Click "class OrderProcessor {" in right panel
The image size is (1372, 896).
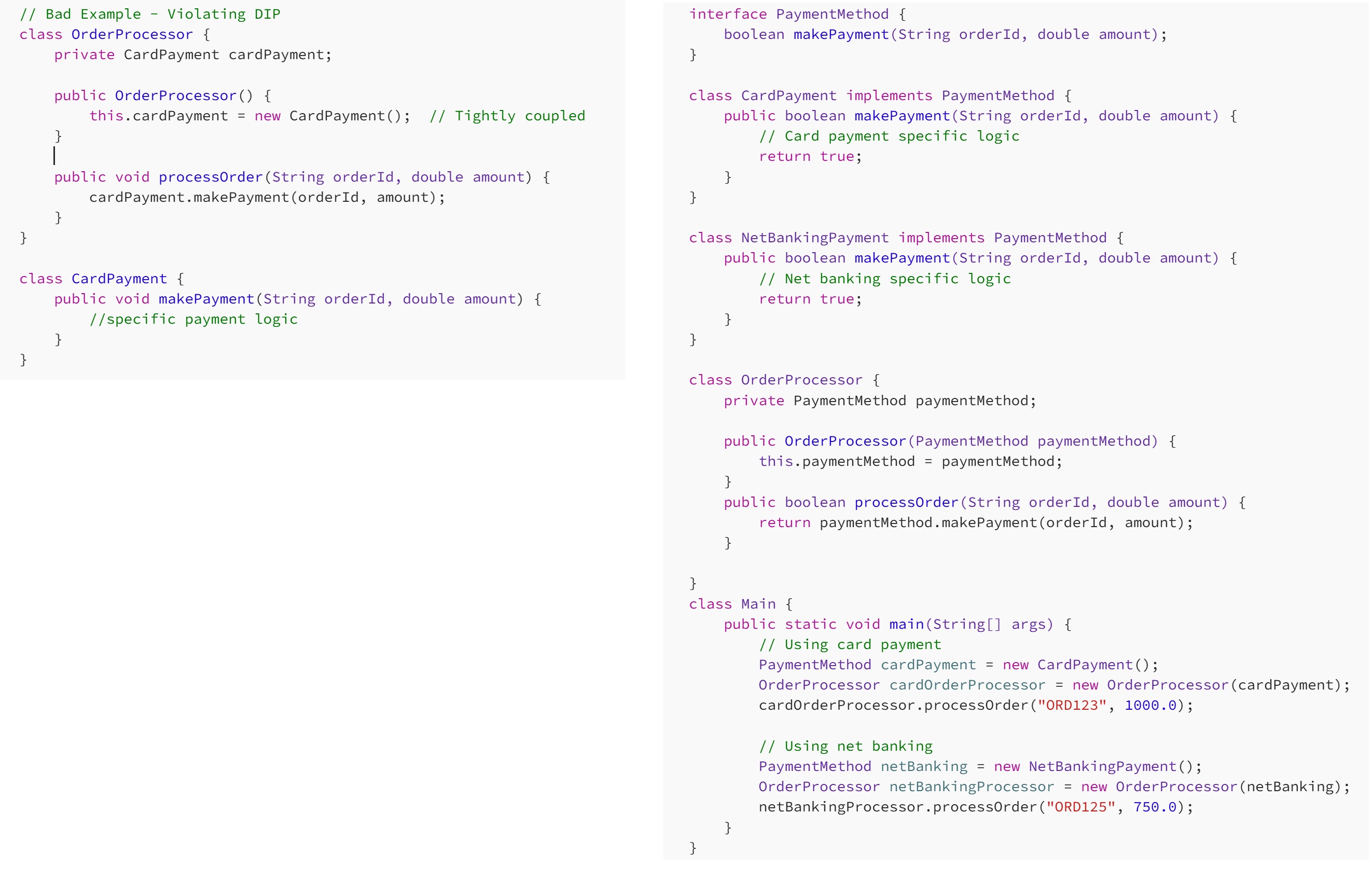(785, 380)
